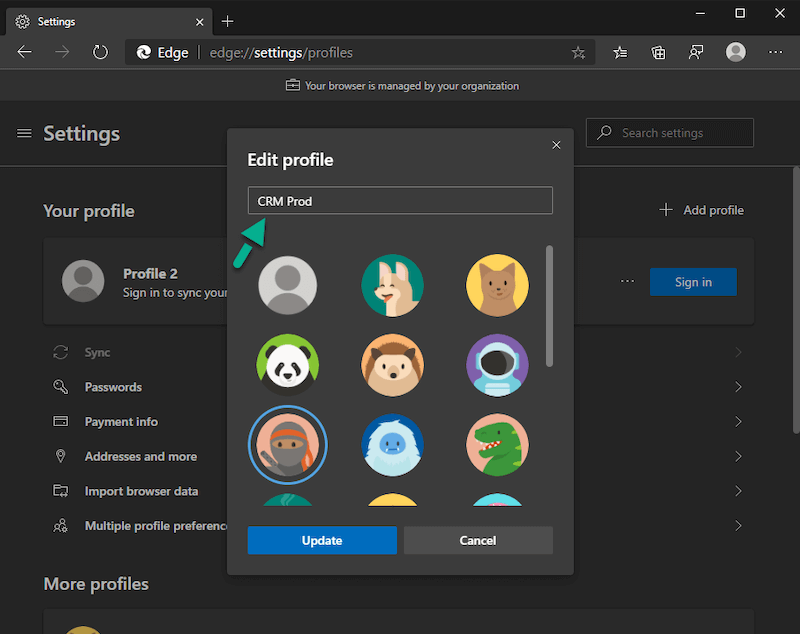Open the settings navigation hamburger menu

(x=24, y=133)
